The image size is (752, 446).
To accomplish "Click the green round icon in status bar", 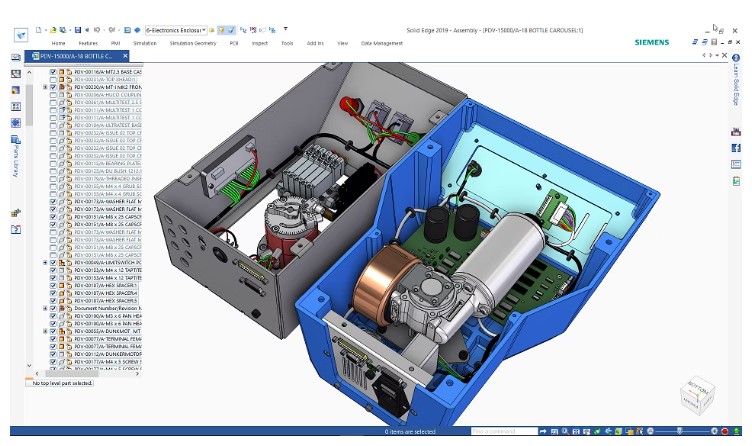I will [737, 432].
